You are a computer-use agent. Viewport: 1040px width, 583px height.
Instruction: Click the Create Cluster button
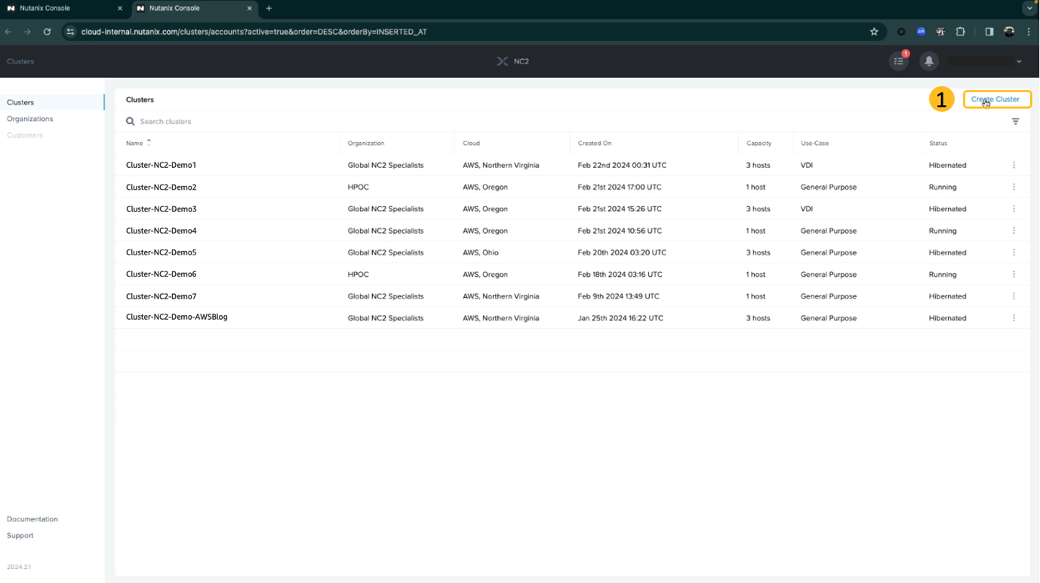(x=996, y=99)
